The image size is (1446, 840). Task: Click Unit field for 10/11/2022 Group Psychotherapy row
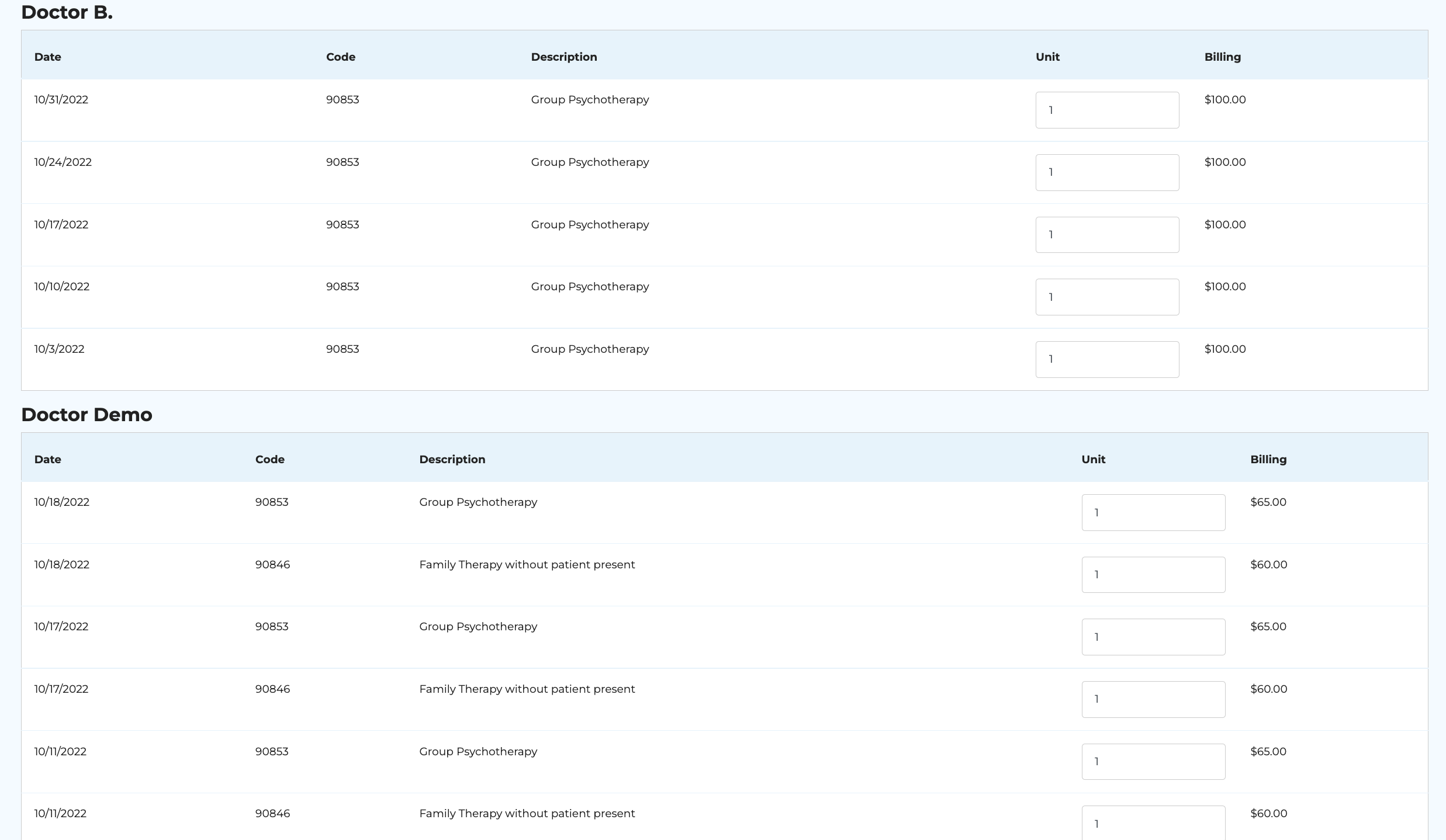[x=1153, y=761]
